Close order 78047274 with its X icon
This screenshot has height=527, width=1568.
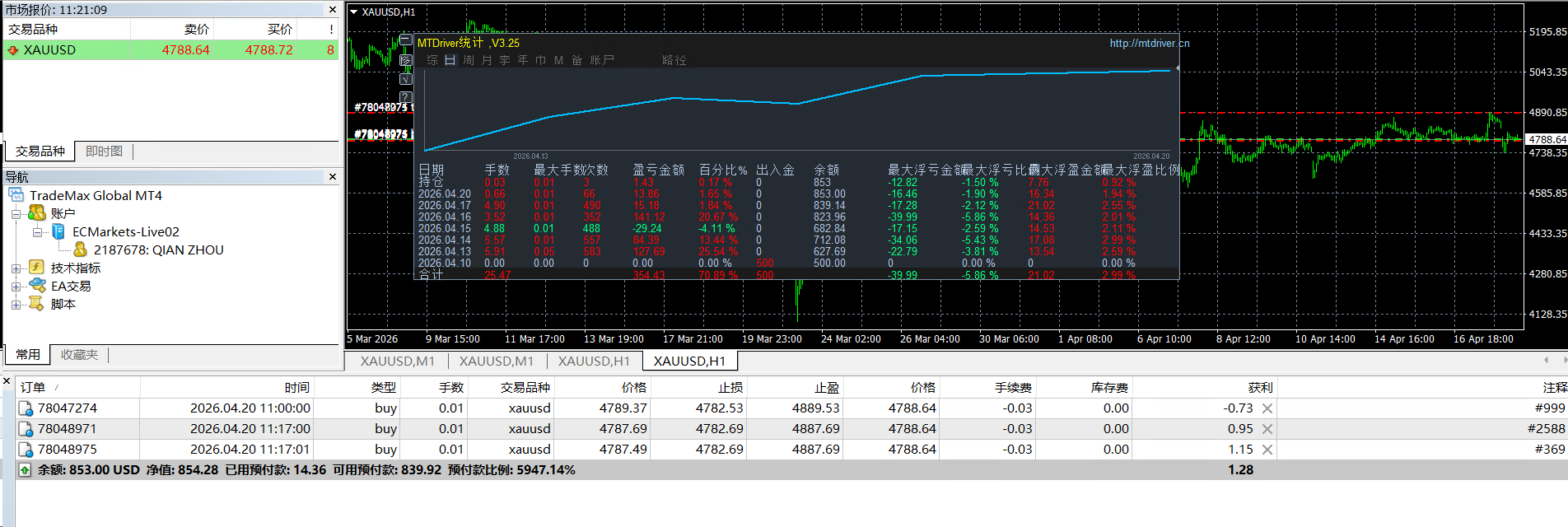(x=1267, y=408)
